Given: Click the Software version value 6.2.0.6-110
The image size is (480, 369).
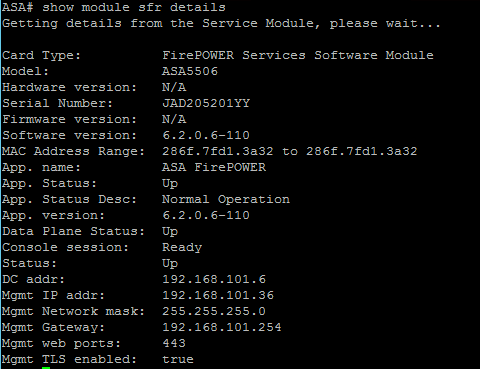Looking at the screenshot, I should pyautogui.click(x=206, y=135).
